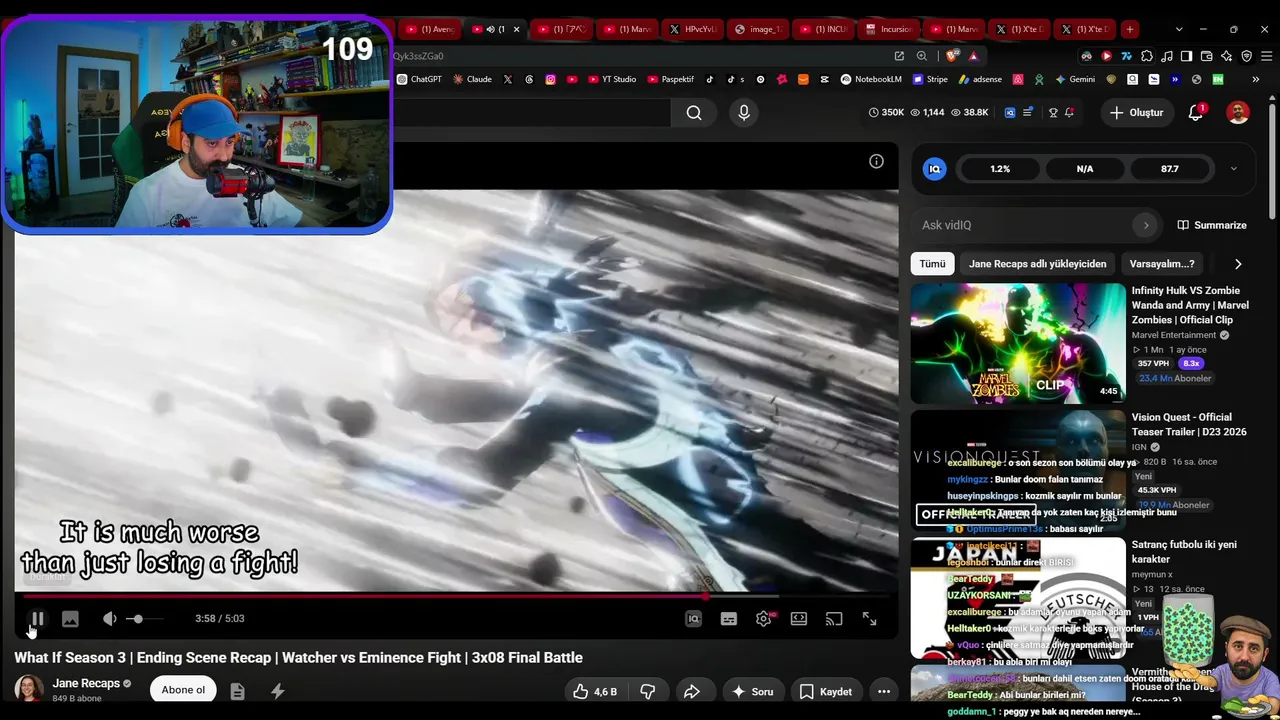This screenshot has width=1280, height=720.
Task: Switch to the image_1 browser tab
Action: point(758,29)
